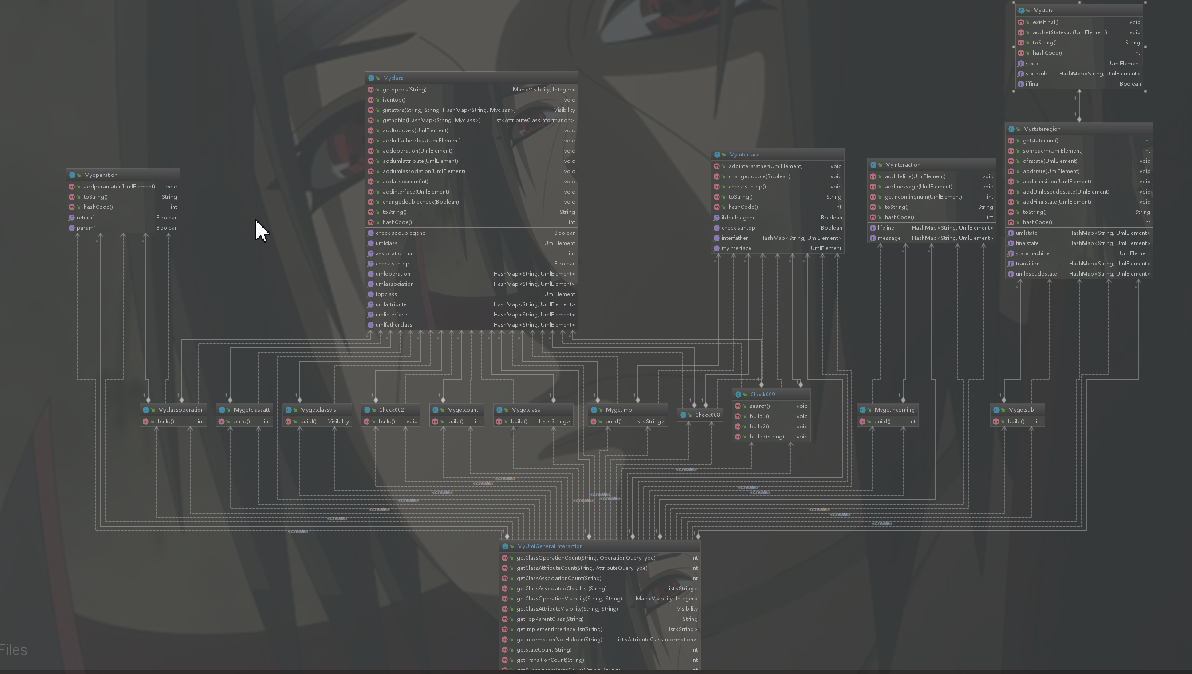1192x674 pixels.
Task: Click the class icon in the Myinterface header
Action: [718, 154]
